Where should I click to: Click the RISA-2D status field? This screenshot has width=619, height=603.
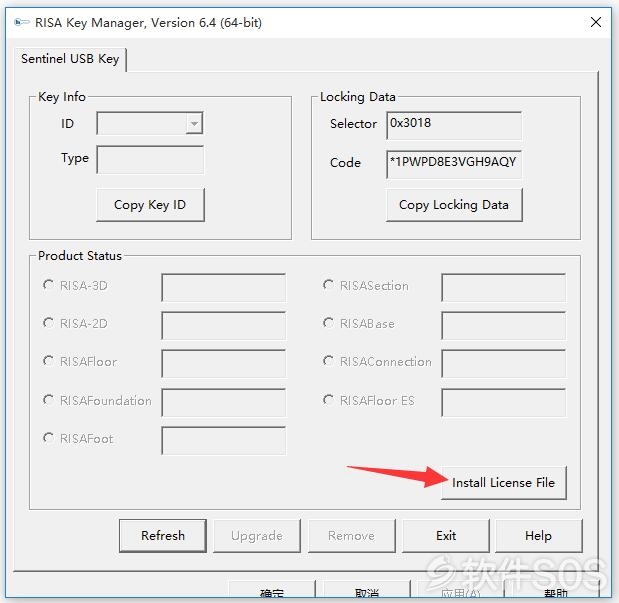click(x=223, y=325)
